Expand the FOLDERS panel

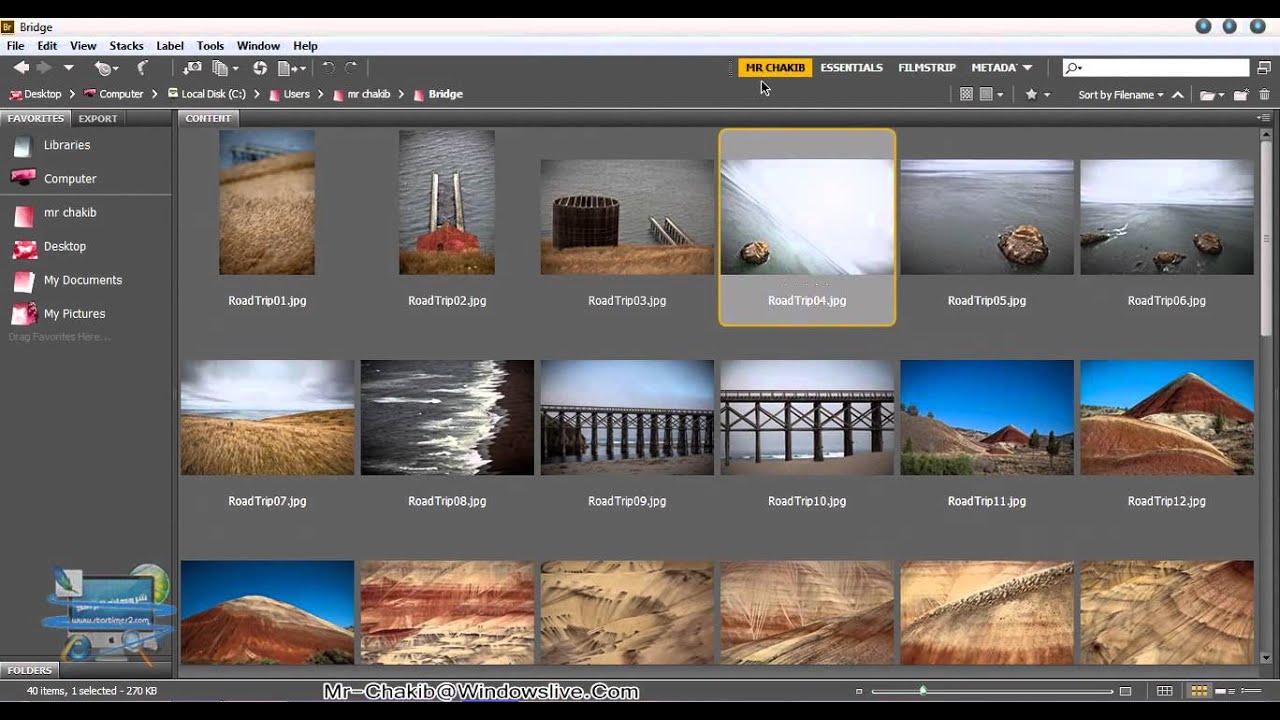point(29,670)
